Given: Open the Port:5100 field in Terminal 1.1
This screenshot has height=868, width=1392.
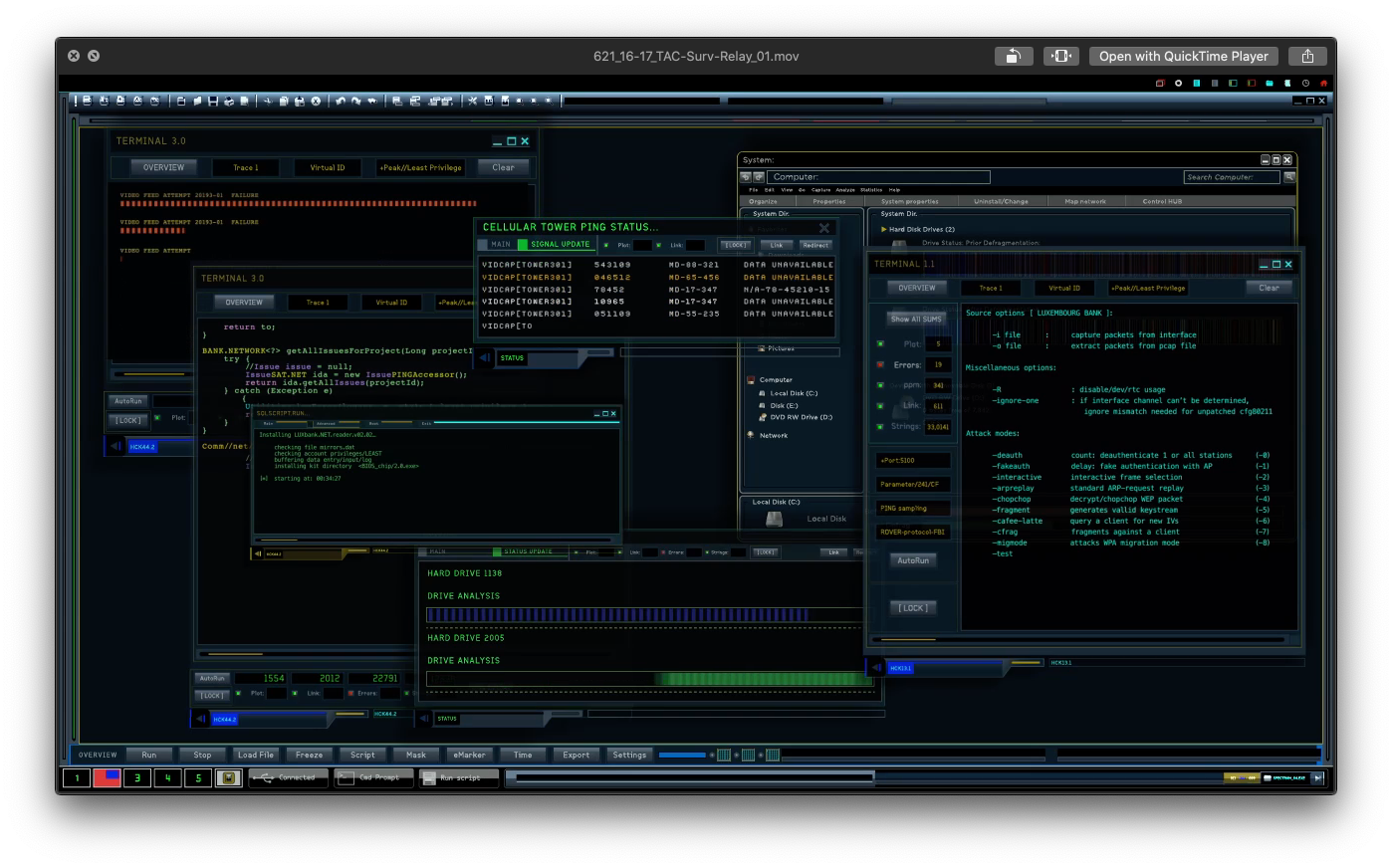Looking at the screenshot, I should [913, 460].
